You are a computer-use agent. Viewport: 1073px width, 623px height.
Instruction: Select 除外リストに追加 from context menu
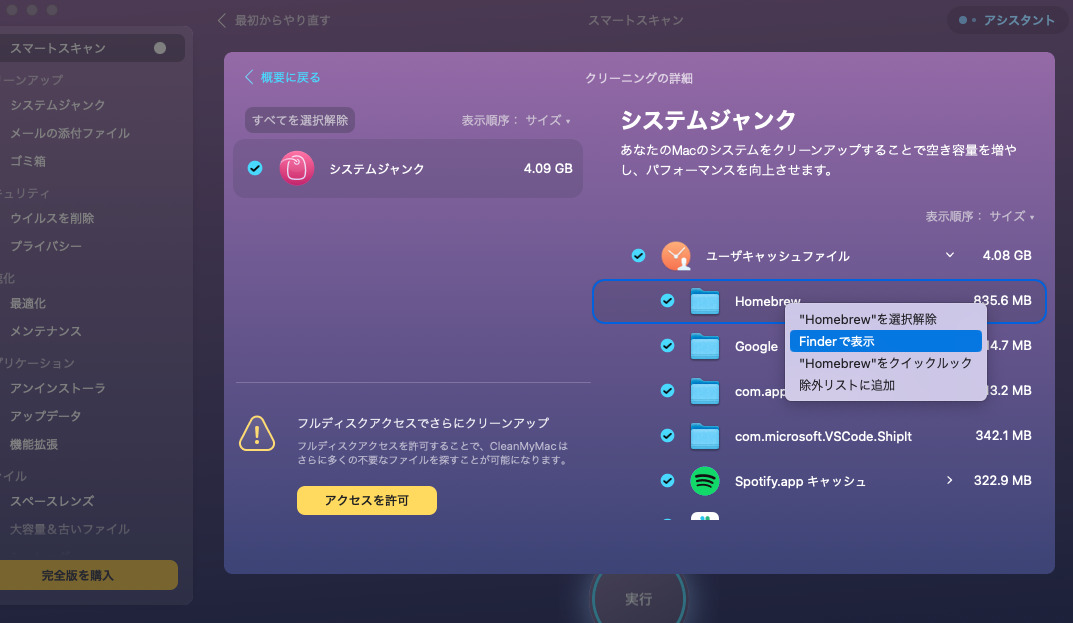(x=885, y=385)
